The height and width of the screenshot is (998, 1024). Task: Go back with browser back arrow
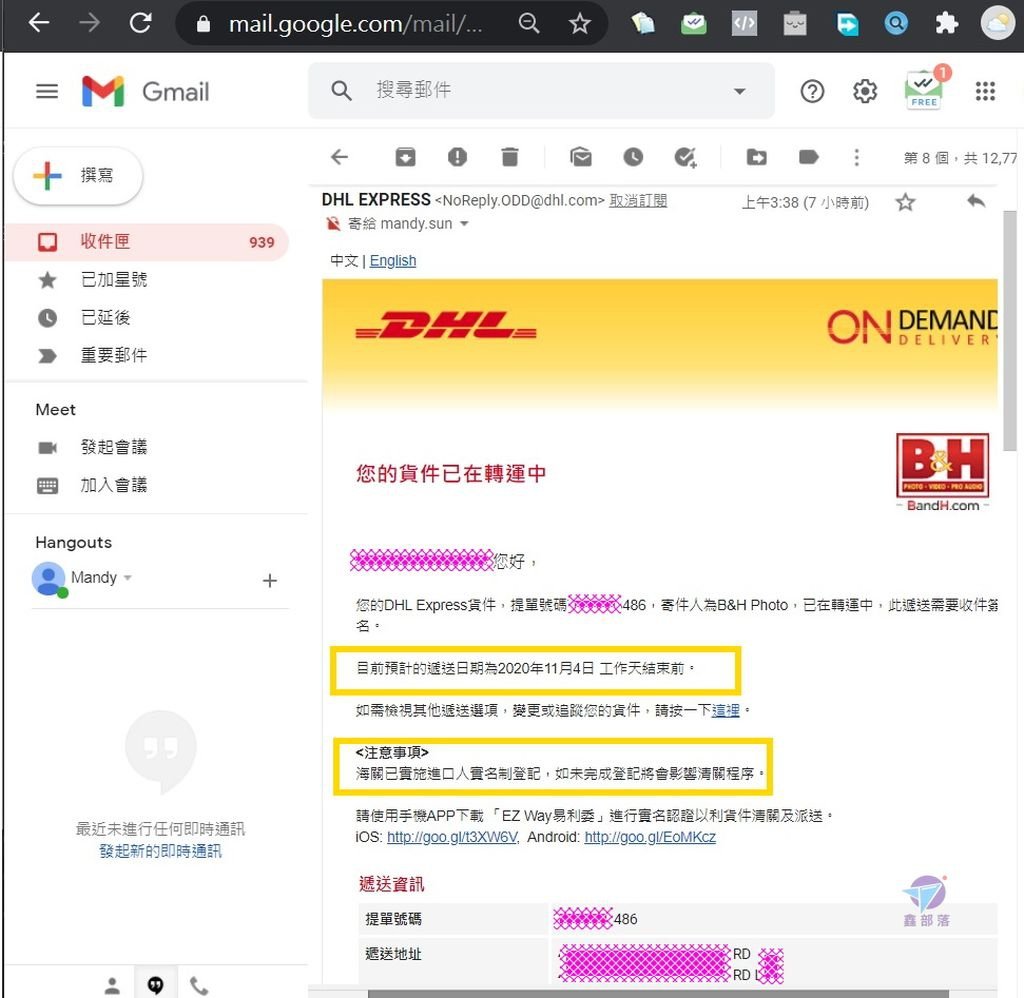click(39, 23)
